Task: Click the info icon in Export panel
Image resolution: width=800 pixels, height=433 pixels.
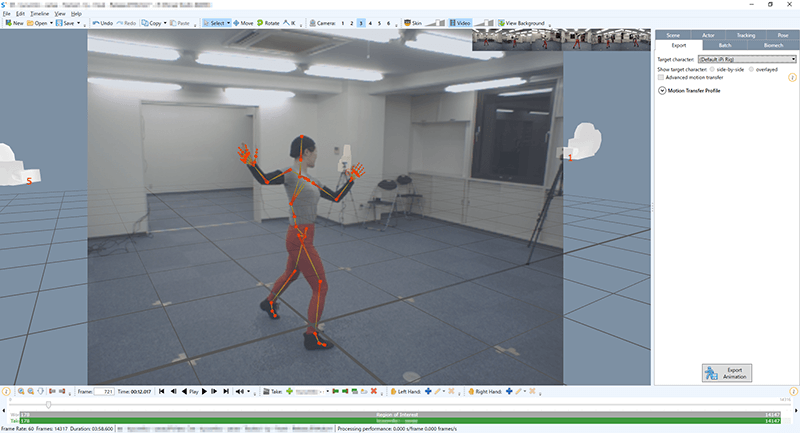Action: (792, 77)
